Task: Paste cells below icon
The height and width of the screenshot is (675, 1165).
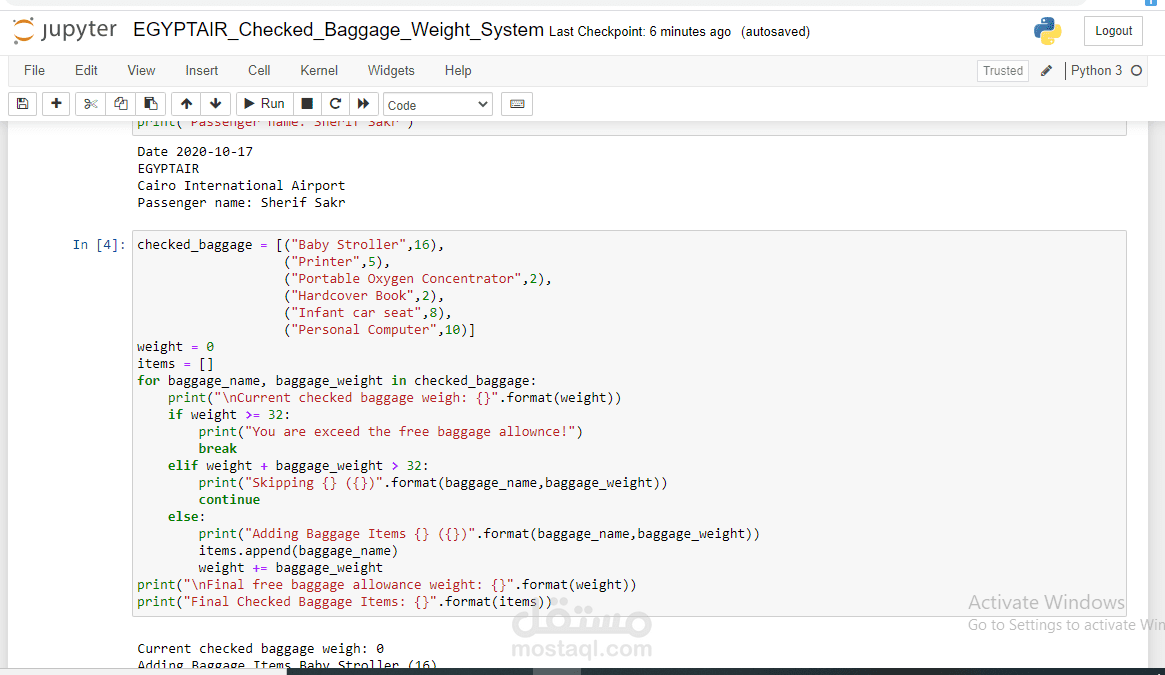Action: point(151,104)
